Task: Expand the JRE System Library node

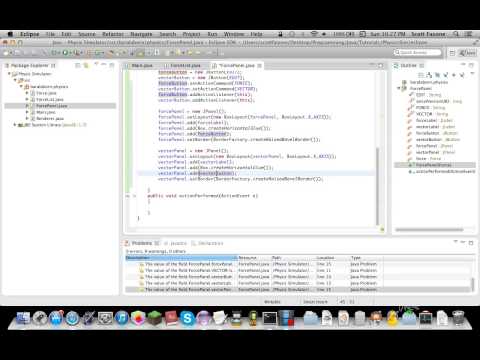Action: pyautogui.click(x=15, y=125)
